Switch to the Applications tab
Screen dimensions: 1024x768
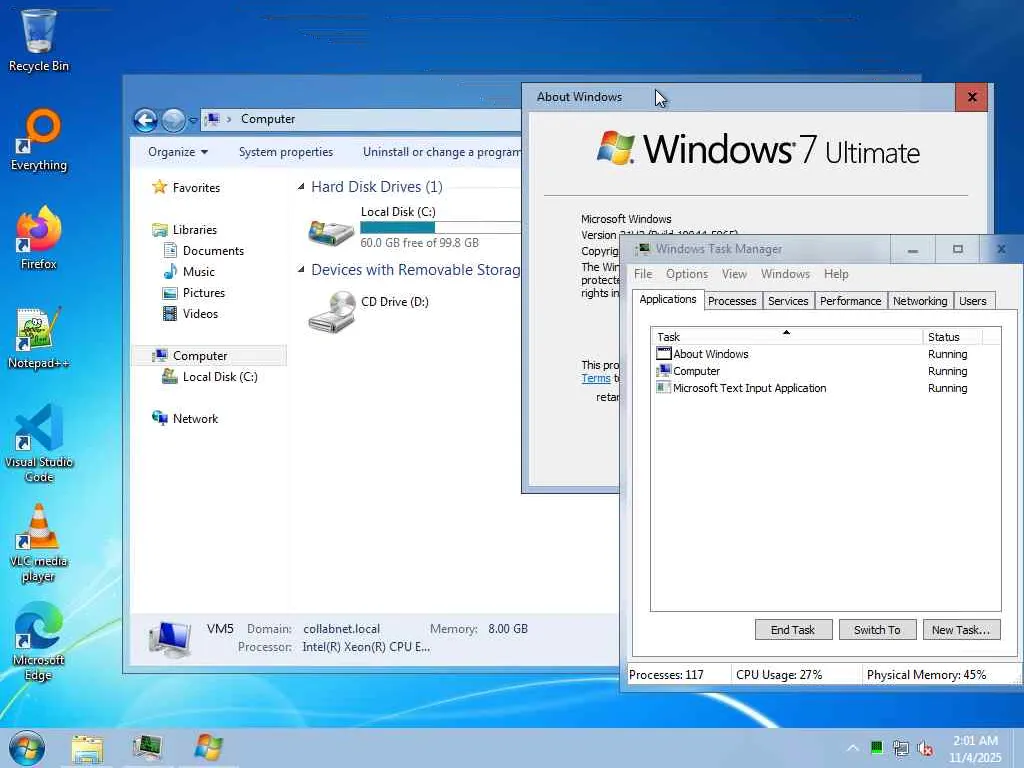tap(667, 299)
